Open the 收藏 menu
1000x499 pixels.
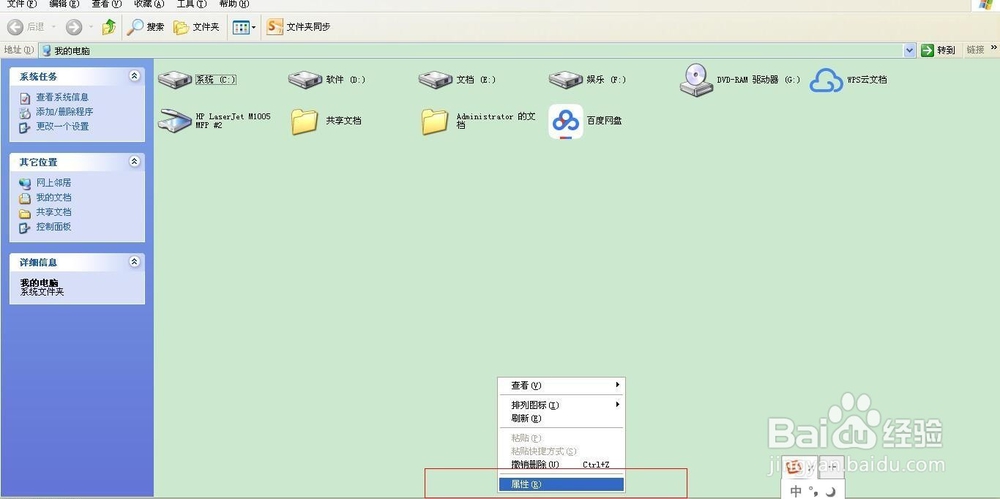click(149, 4)
